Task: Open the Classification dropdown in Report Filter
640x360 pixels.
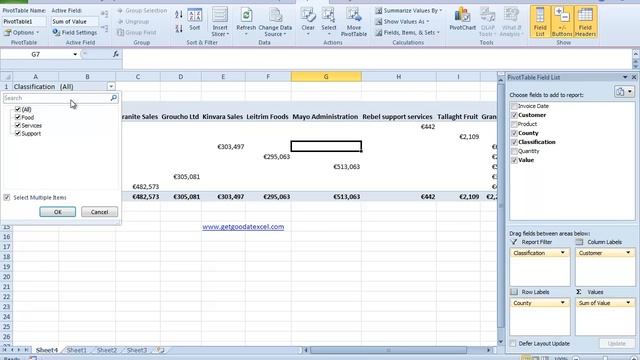Action: tap(563, 253)
